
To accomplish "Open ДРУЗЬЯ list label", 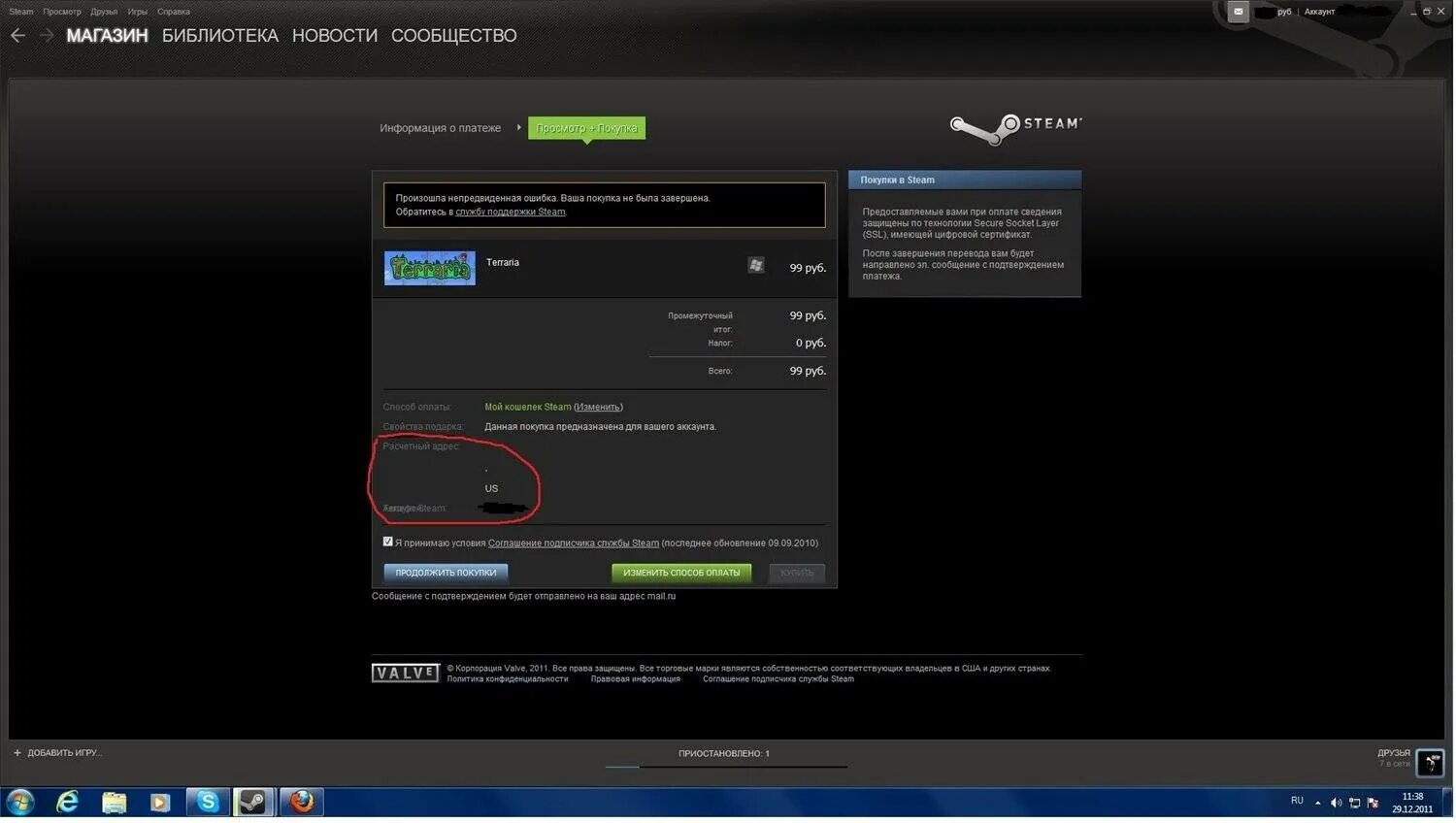I will [1394, 753].
